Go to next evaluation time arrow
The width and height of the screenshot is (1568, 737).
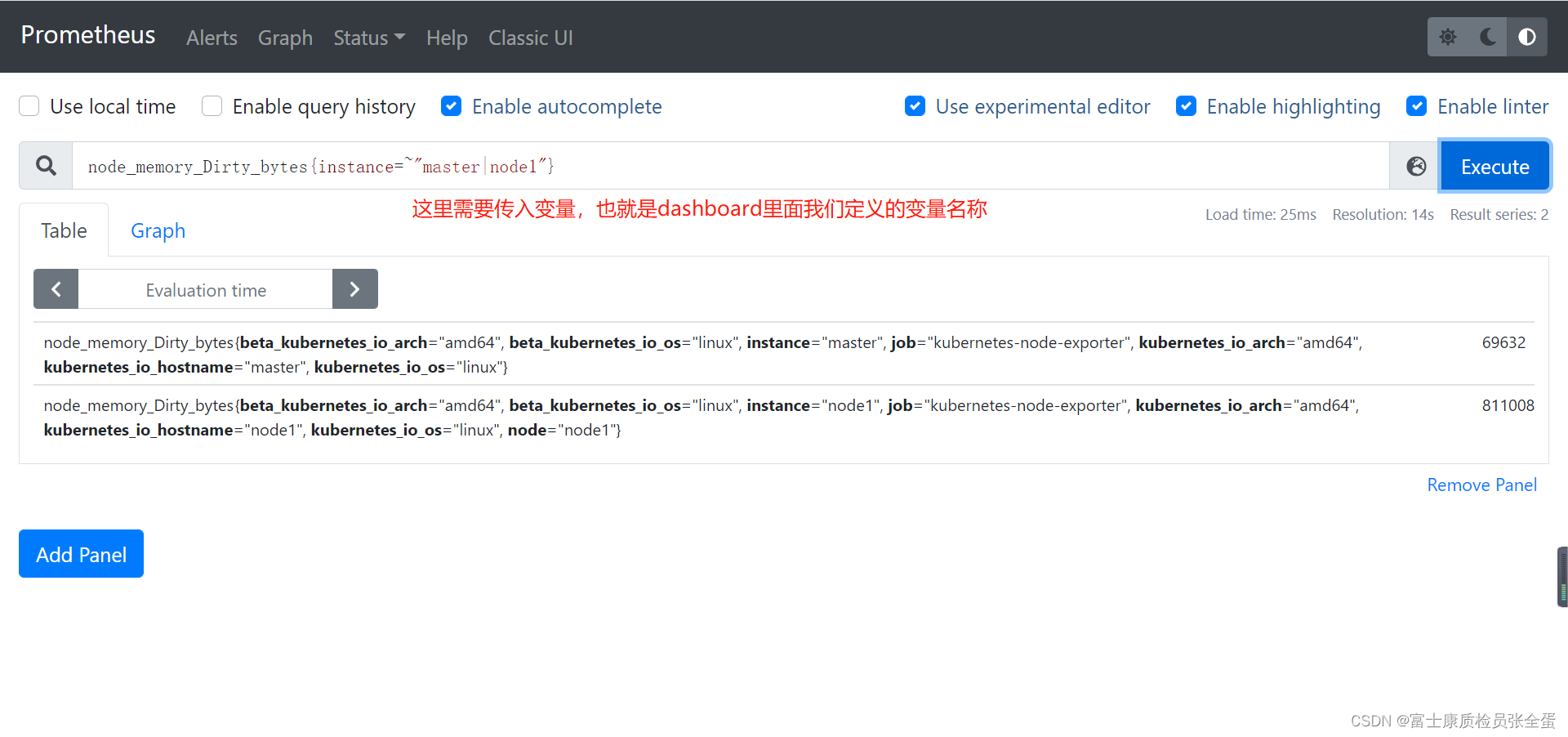[354, 289]
